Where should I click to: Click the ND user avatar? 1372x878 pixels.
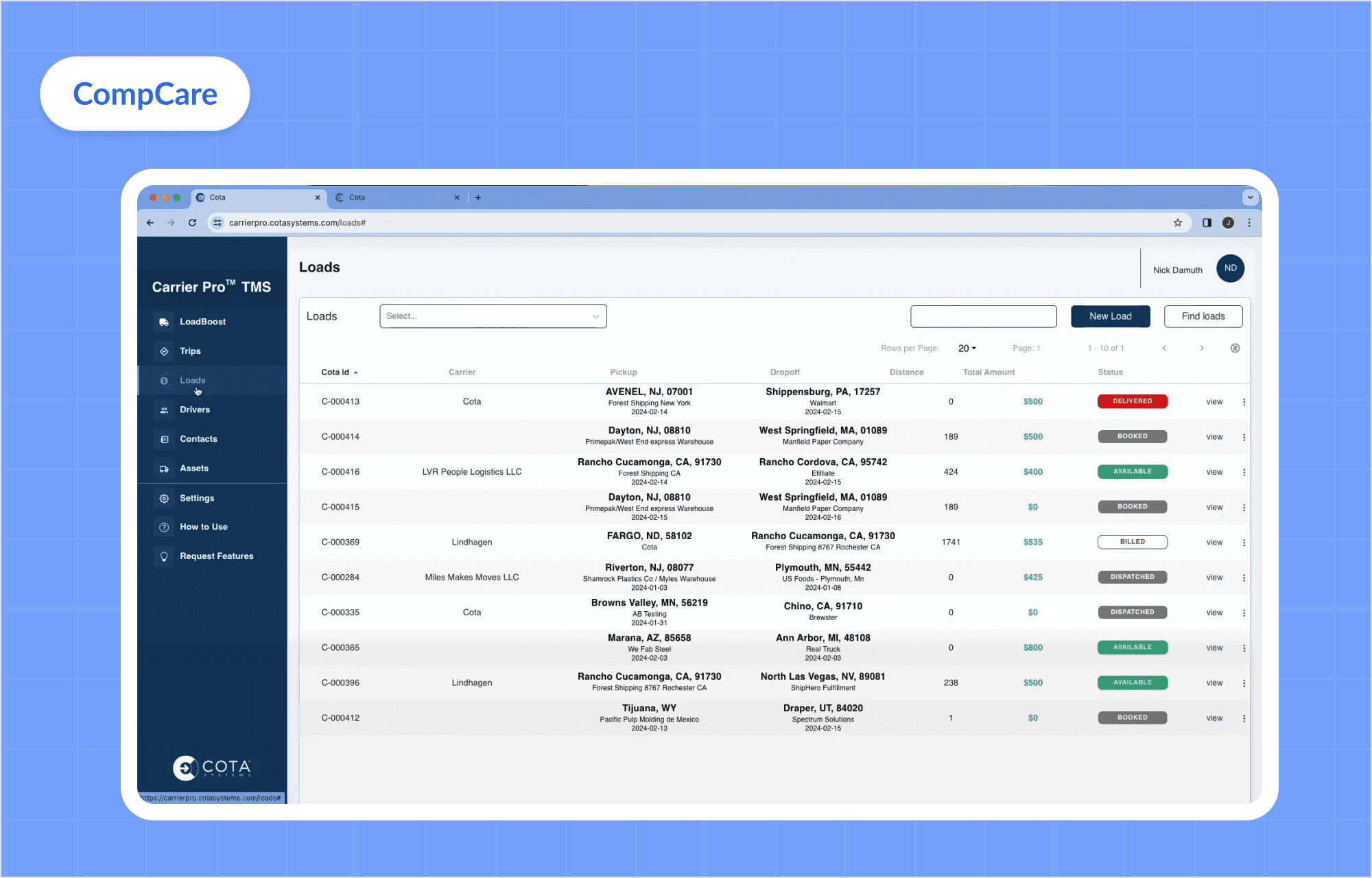[x=1231, y=268]
